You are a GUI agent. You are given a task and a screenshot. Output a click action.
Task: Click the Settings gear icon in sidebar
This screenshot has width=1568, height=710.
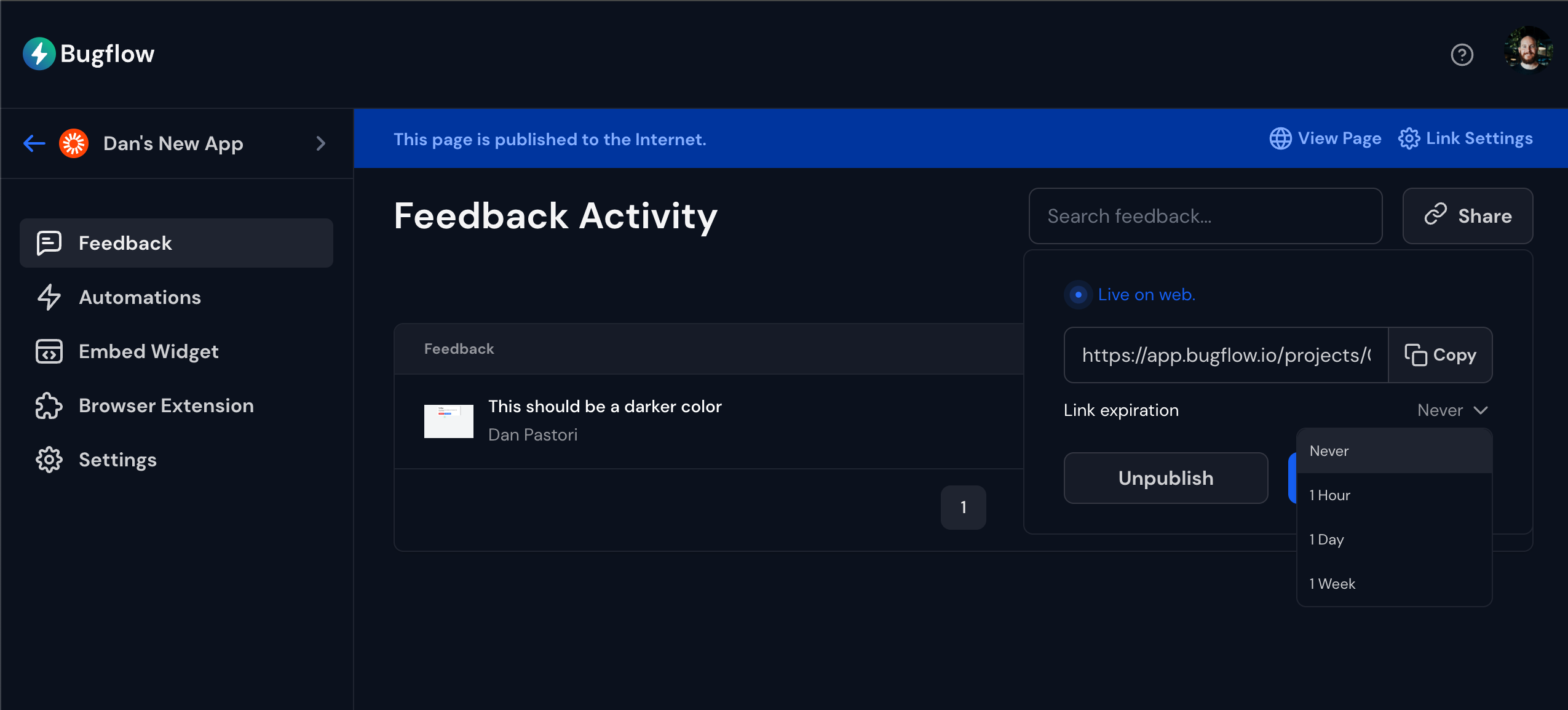pos(49,460)
